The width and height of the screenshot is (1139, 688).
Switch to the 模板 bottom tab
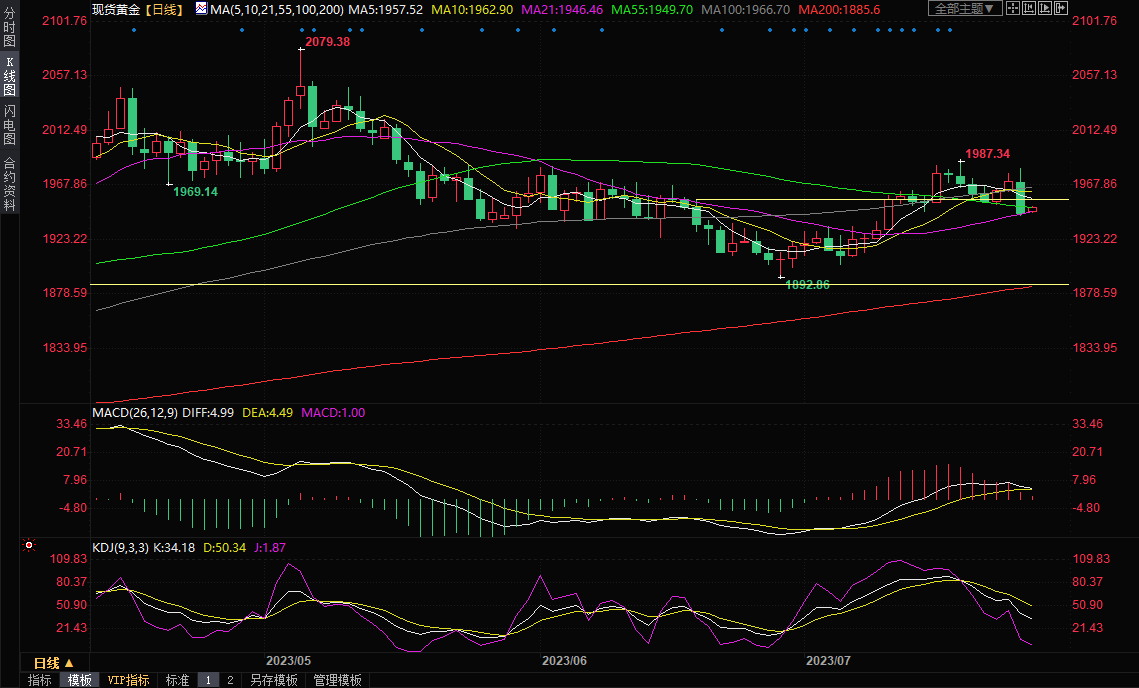pyautogui.click(x=80, y=680)
